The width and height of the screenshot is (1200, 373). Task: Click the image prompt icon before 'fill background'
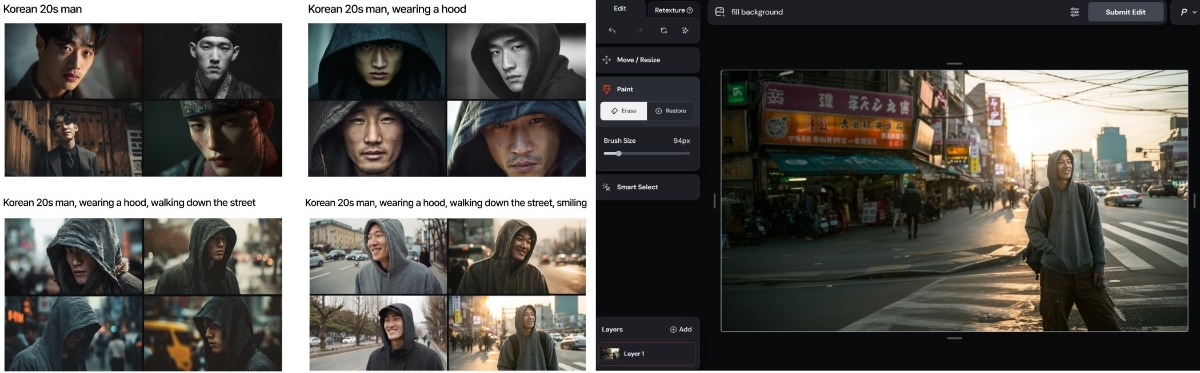pos(719,12)
